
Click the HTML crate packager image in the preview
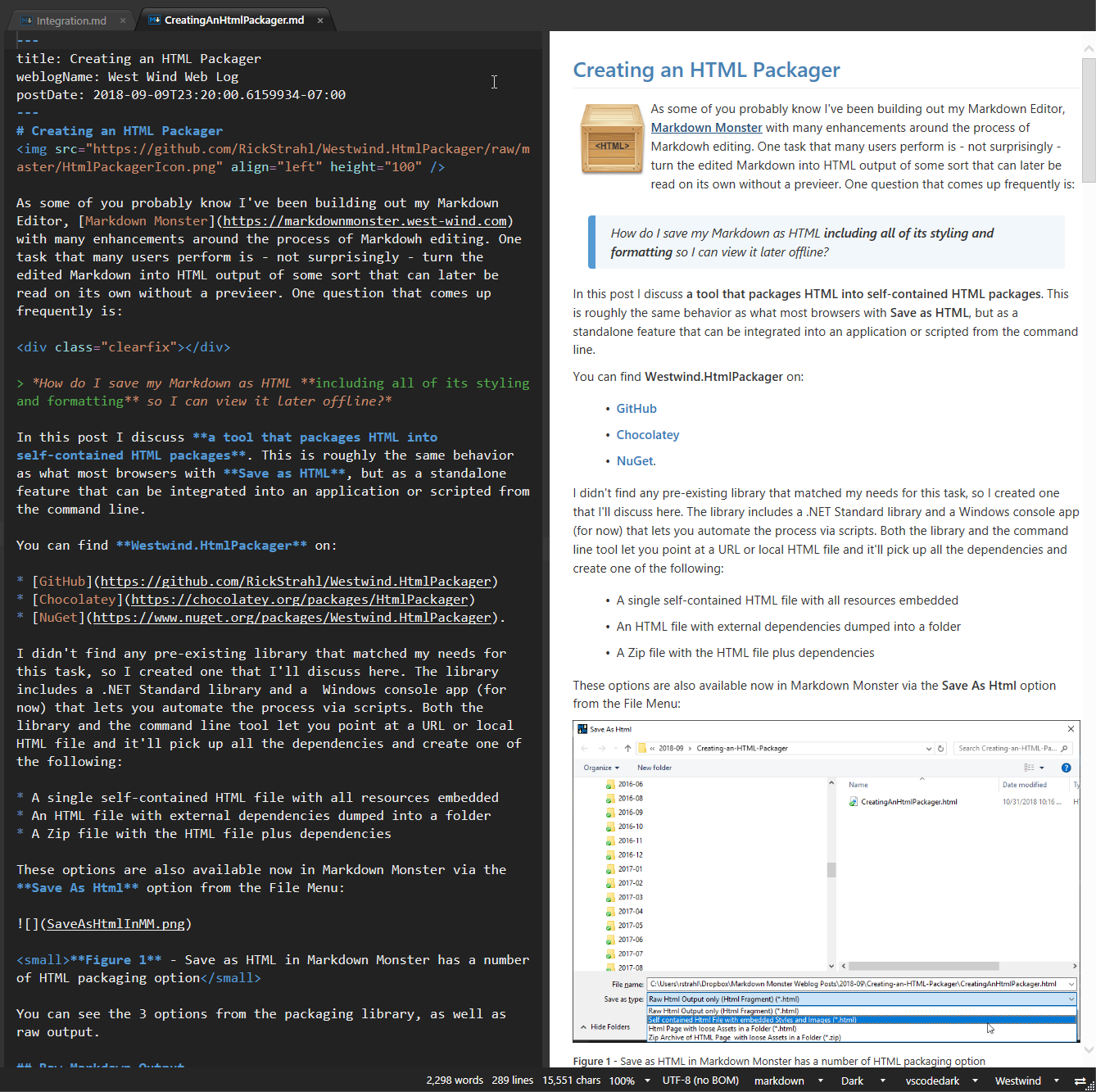(611, 139)
